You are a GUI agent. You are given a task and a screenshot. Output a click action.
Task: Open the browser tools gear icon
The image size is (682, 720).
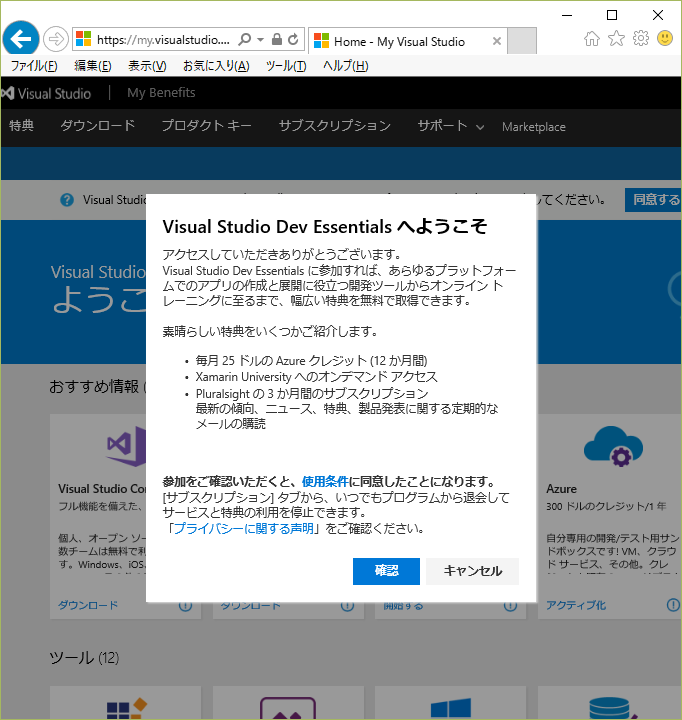641,39
